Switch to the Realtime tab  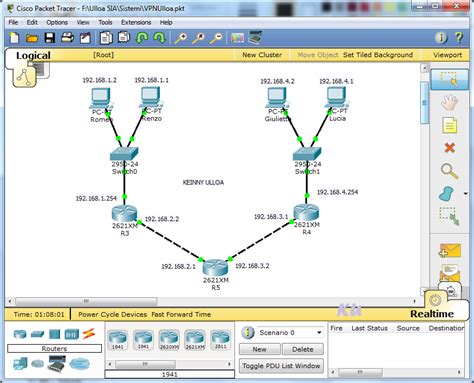[432, 314]
